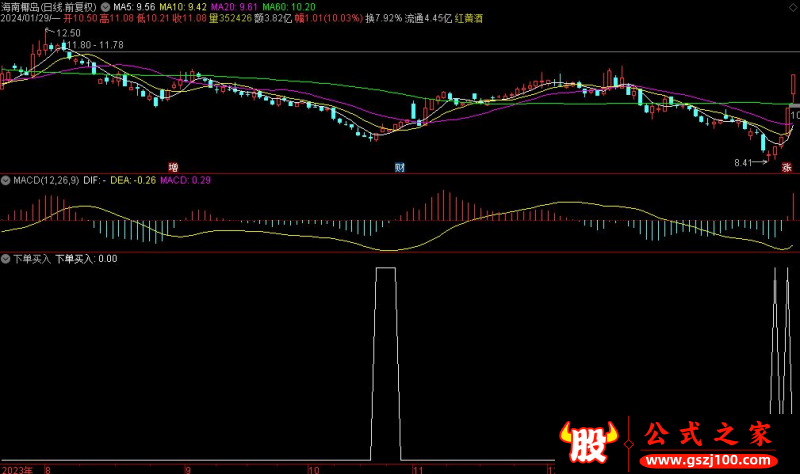Open the main chart indicator dropdown circle

click(x=105, y=7)
